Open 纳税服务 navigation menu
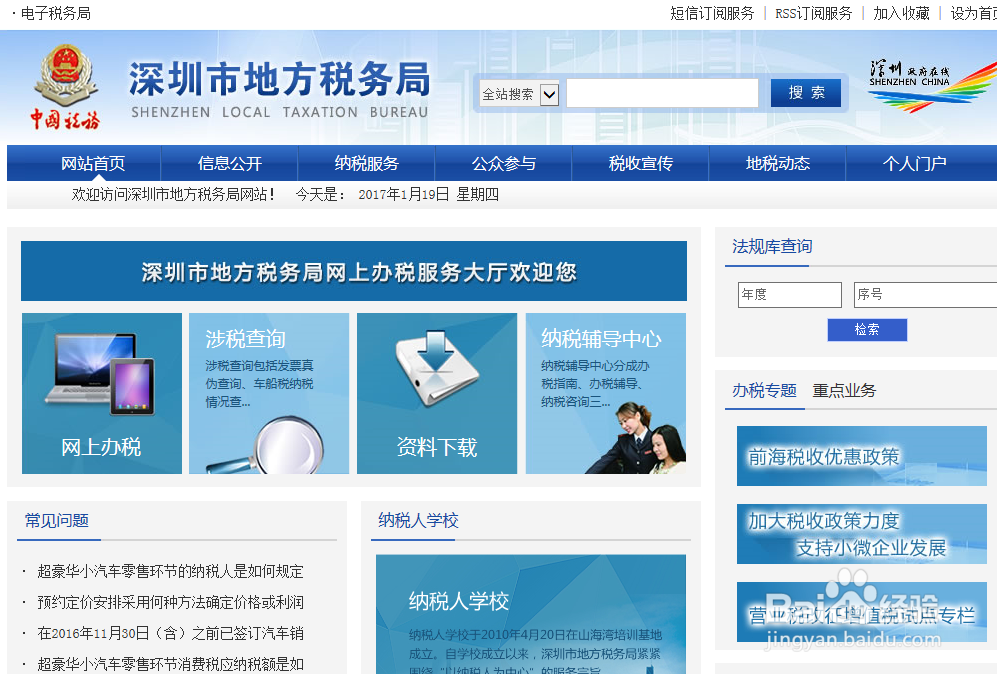Image resolution: width=997 pixels, height=674 pixels. coord(366,163)
